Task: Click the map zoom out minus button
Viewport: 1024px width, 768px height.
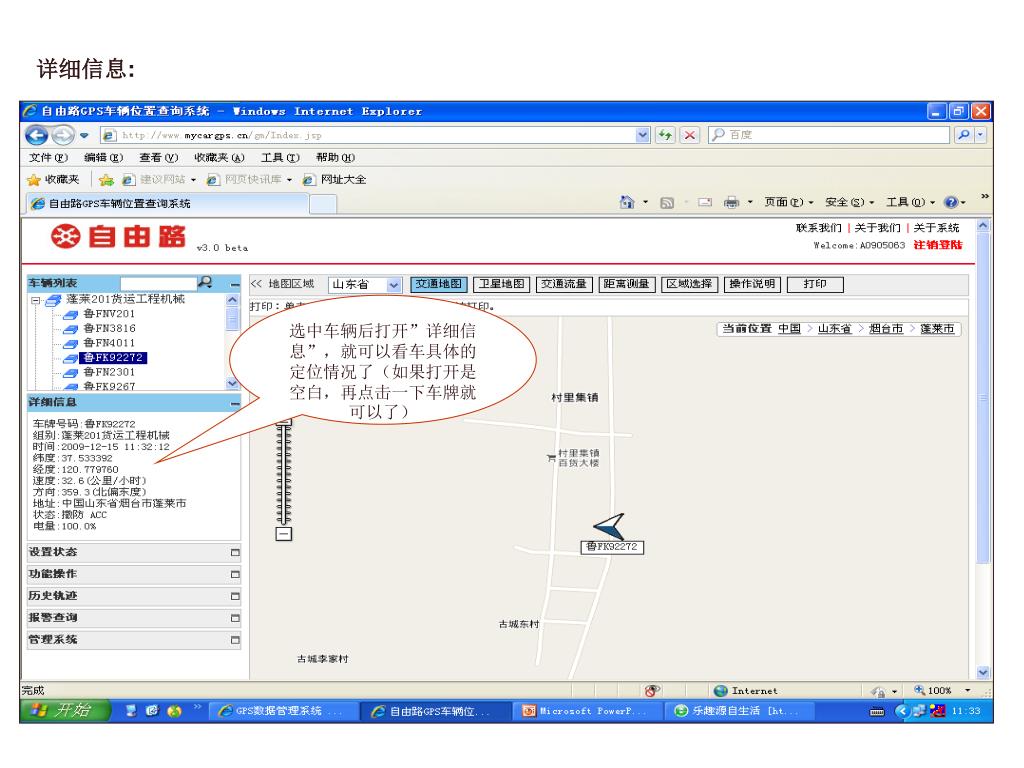Action: tap(283, 534)
